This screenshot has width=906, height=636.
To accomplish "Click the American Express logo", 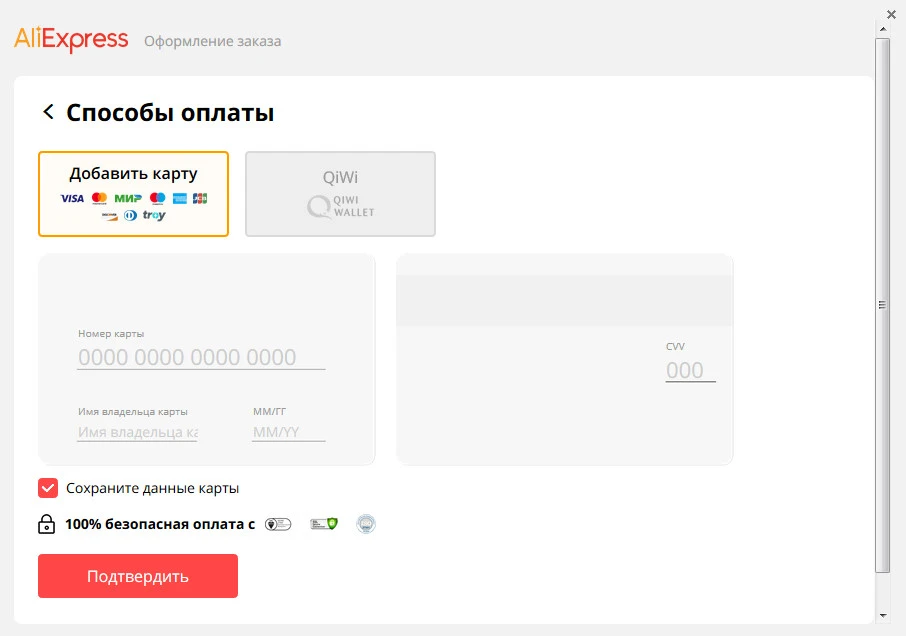I will point(180,198).
